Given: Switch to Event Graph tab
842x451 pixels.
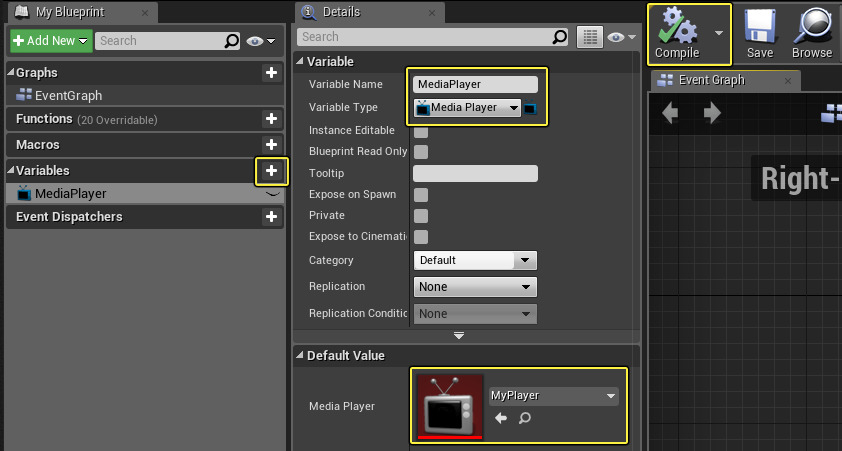Looking at the screenshot, I should (712, 81).
